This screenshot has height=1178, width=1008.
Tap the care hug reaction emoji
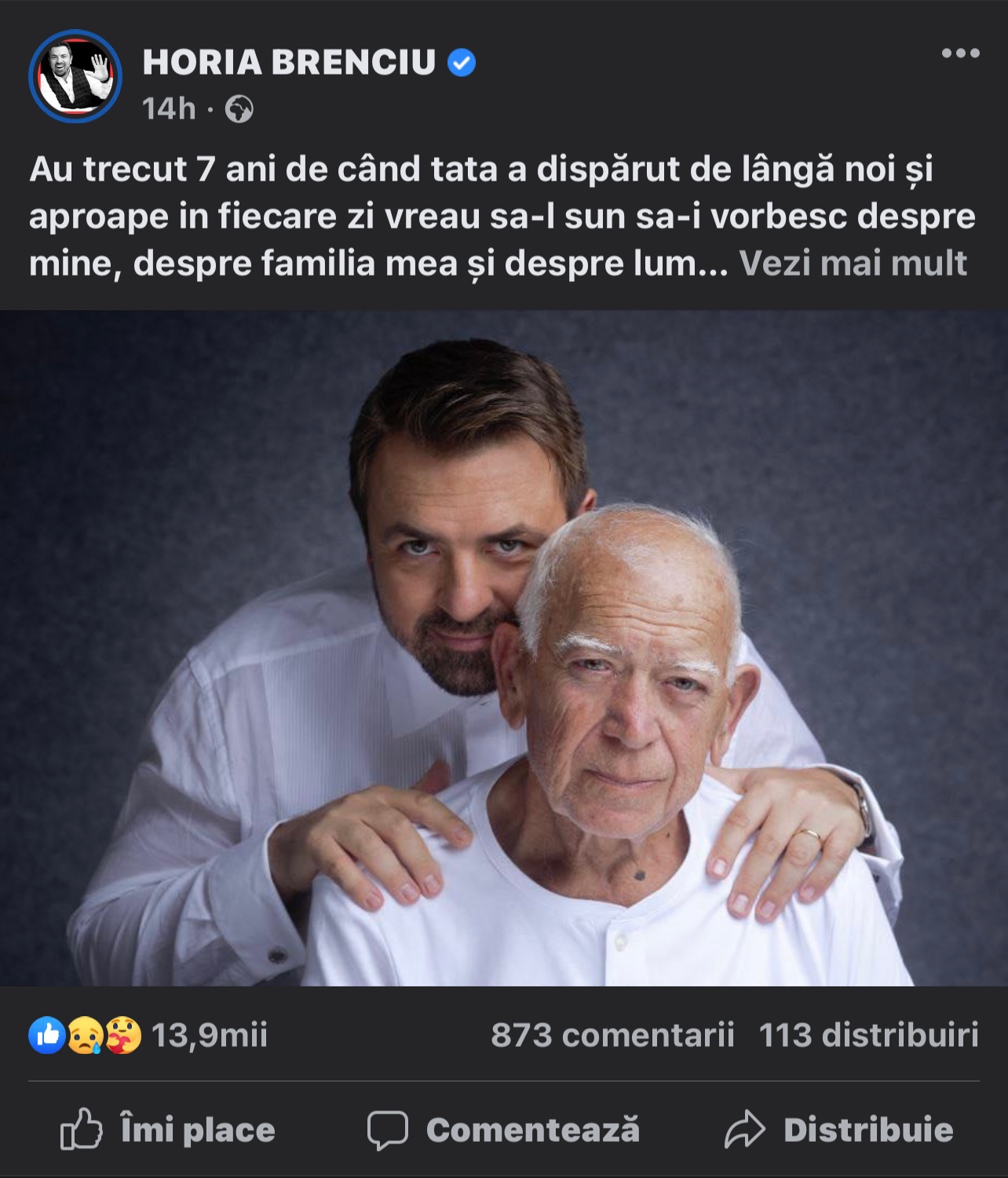122,1035
